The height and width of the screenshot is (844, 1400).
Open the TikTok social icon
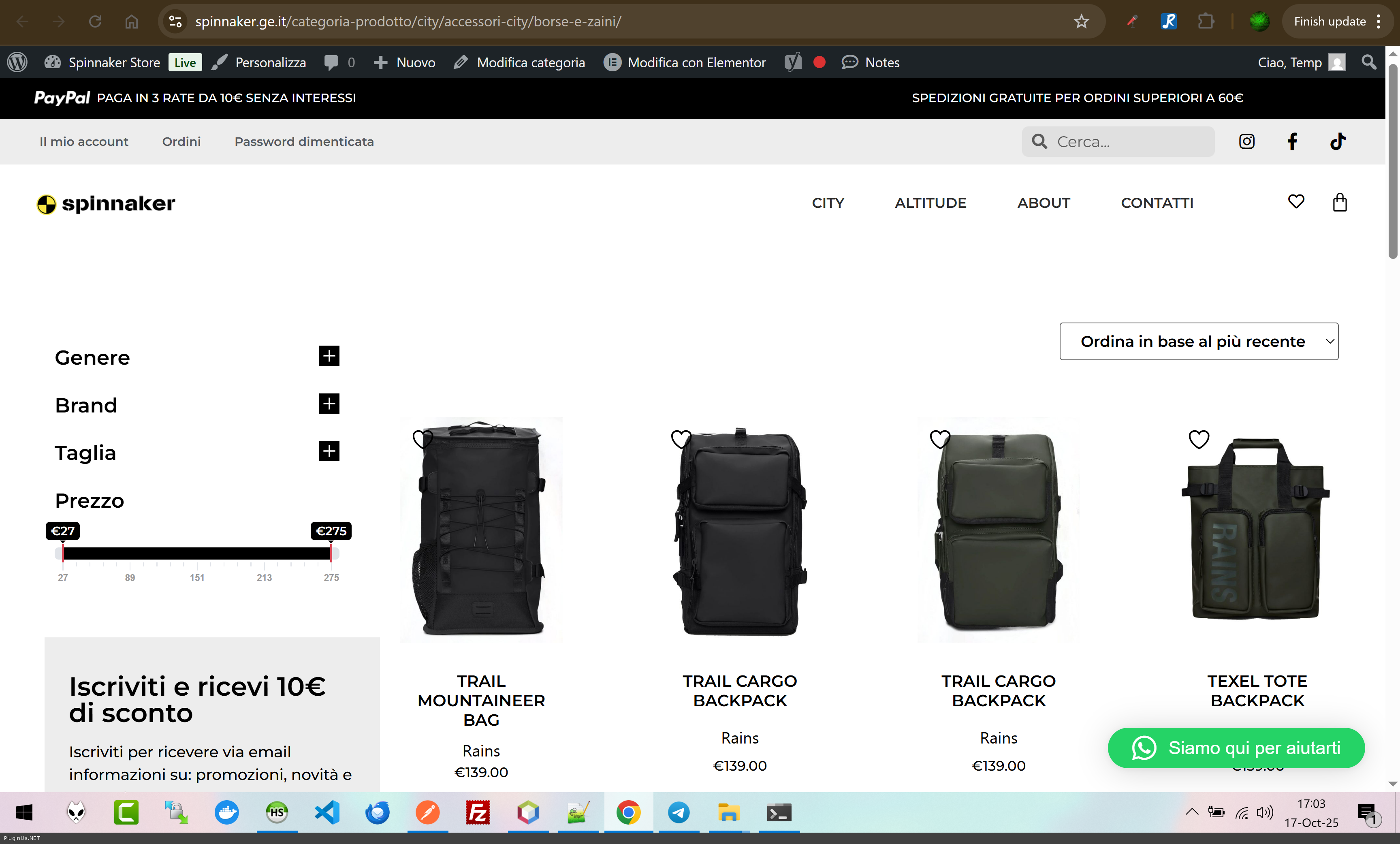pyautogui.click(x=1338, y=141)
